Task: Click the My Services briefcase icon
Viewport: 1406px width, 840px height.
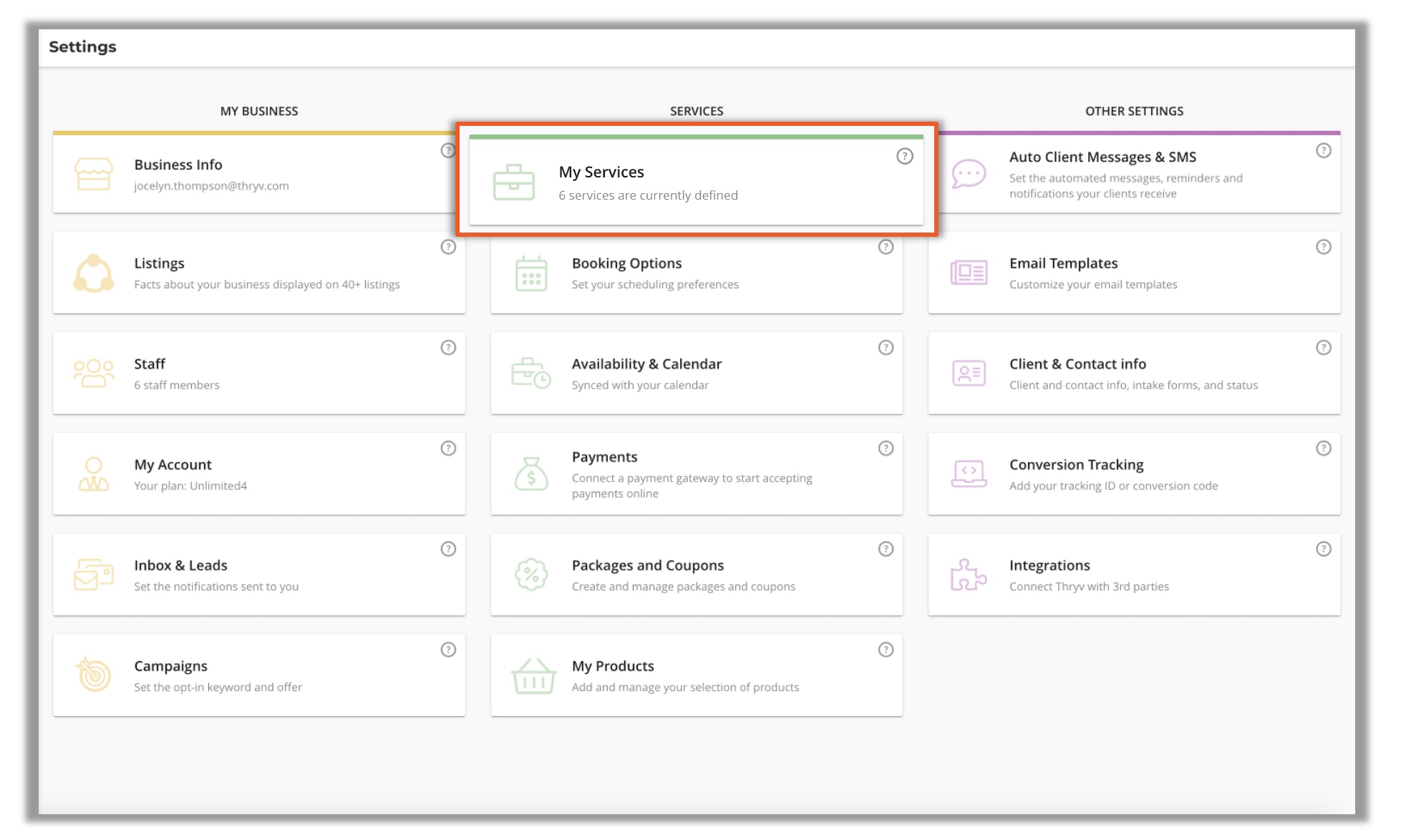Action: tap(514, 182)
